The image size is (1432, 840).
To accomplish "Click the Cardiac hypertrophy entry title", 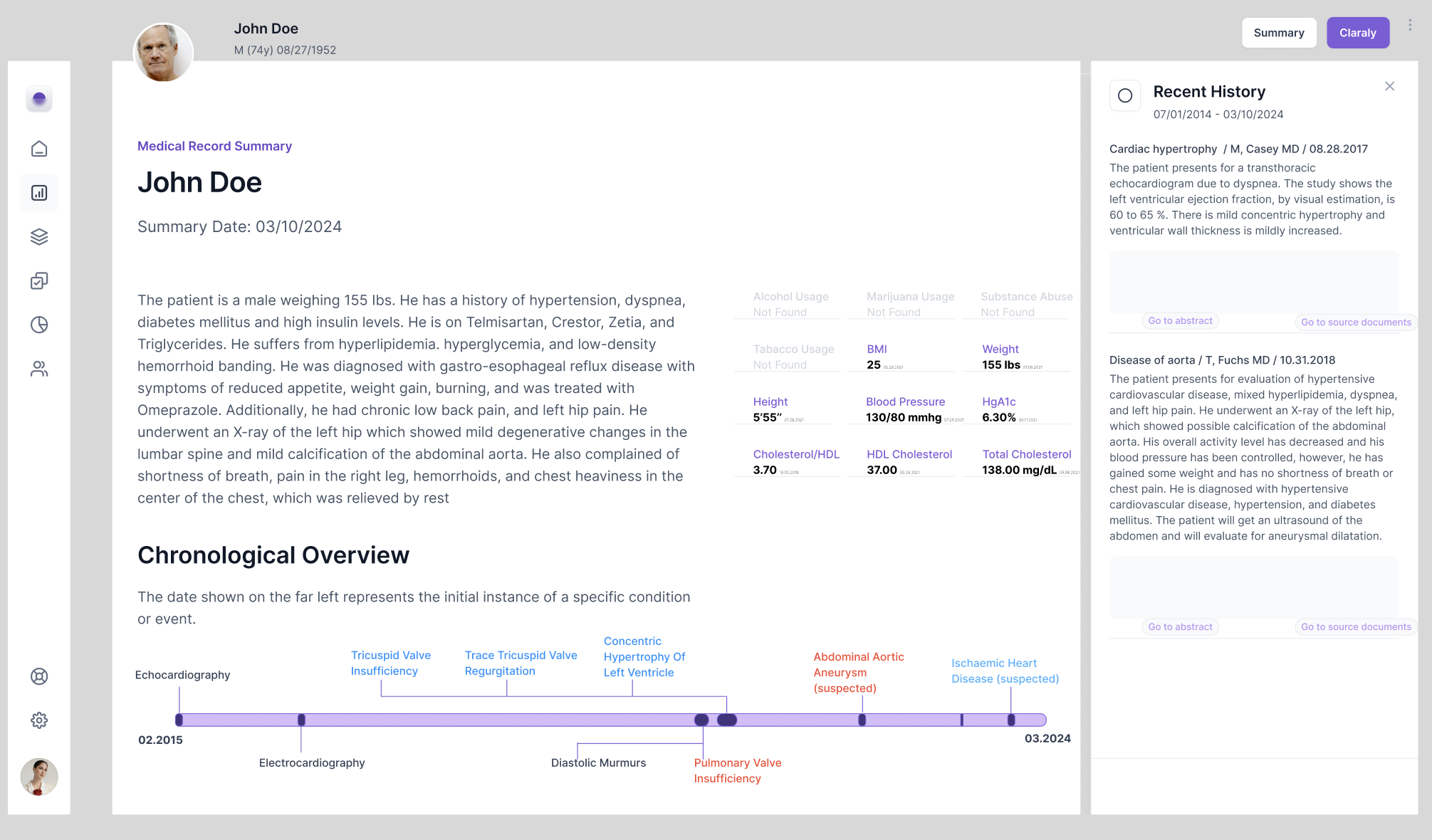I will click(x=1238, y=149).
